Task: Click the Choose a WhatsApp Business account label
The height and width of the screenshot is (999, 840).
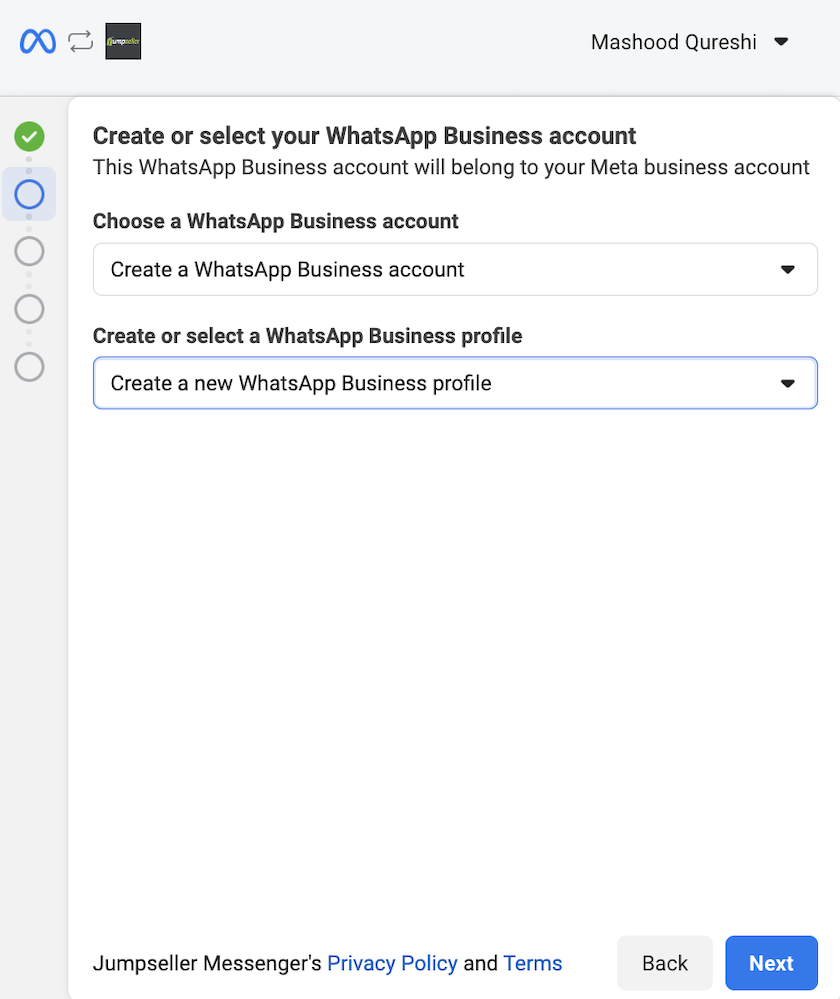Action: (275, 221)
